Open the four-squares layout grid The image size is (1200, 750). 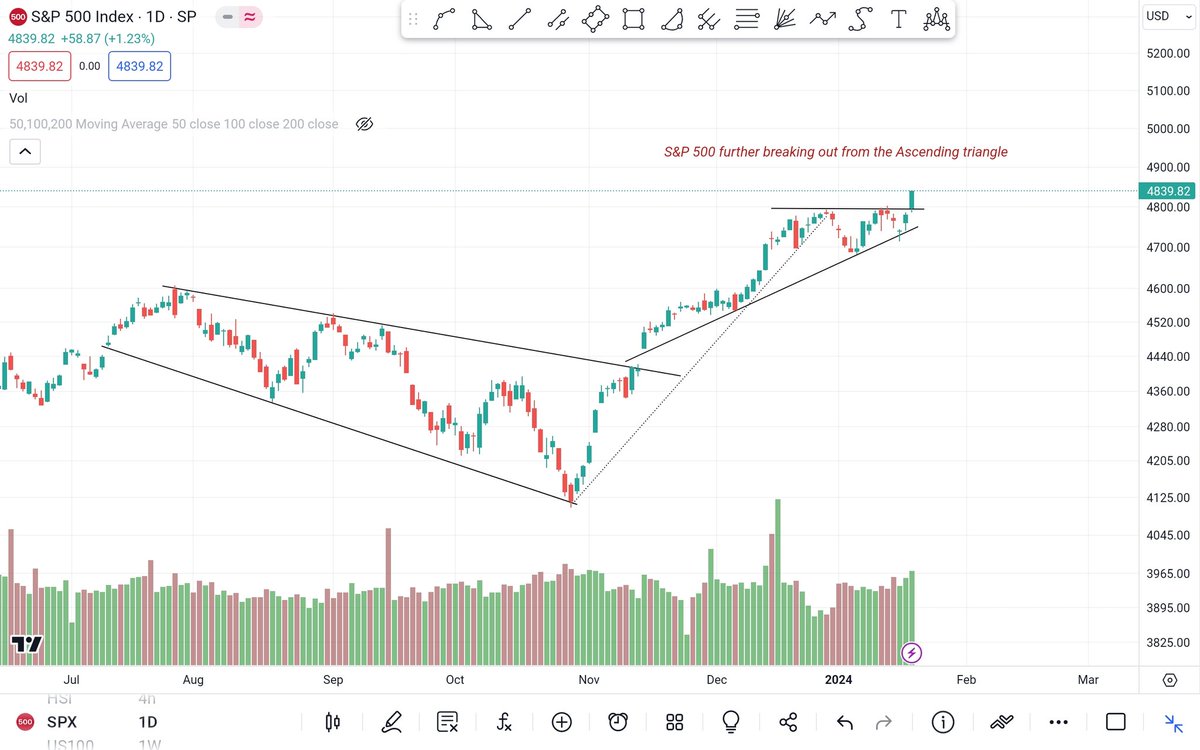(x=674, y=722)
